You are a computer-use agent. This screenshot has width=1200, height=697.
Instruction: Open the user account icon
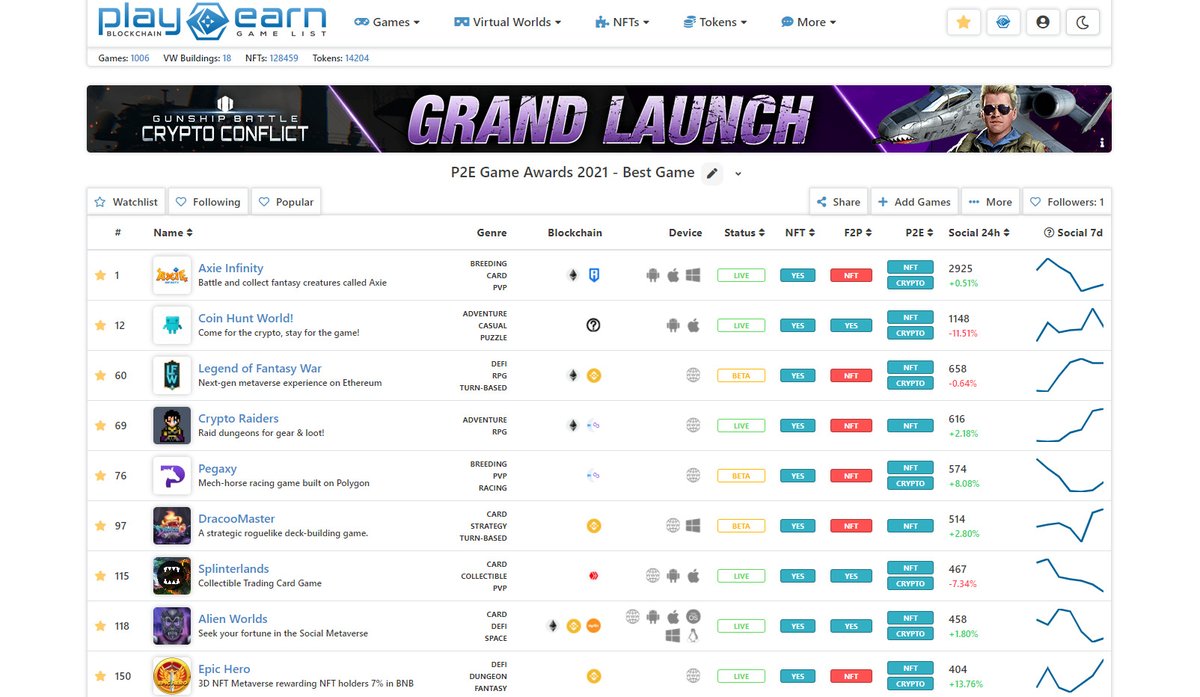[x=1043, y=22]
